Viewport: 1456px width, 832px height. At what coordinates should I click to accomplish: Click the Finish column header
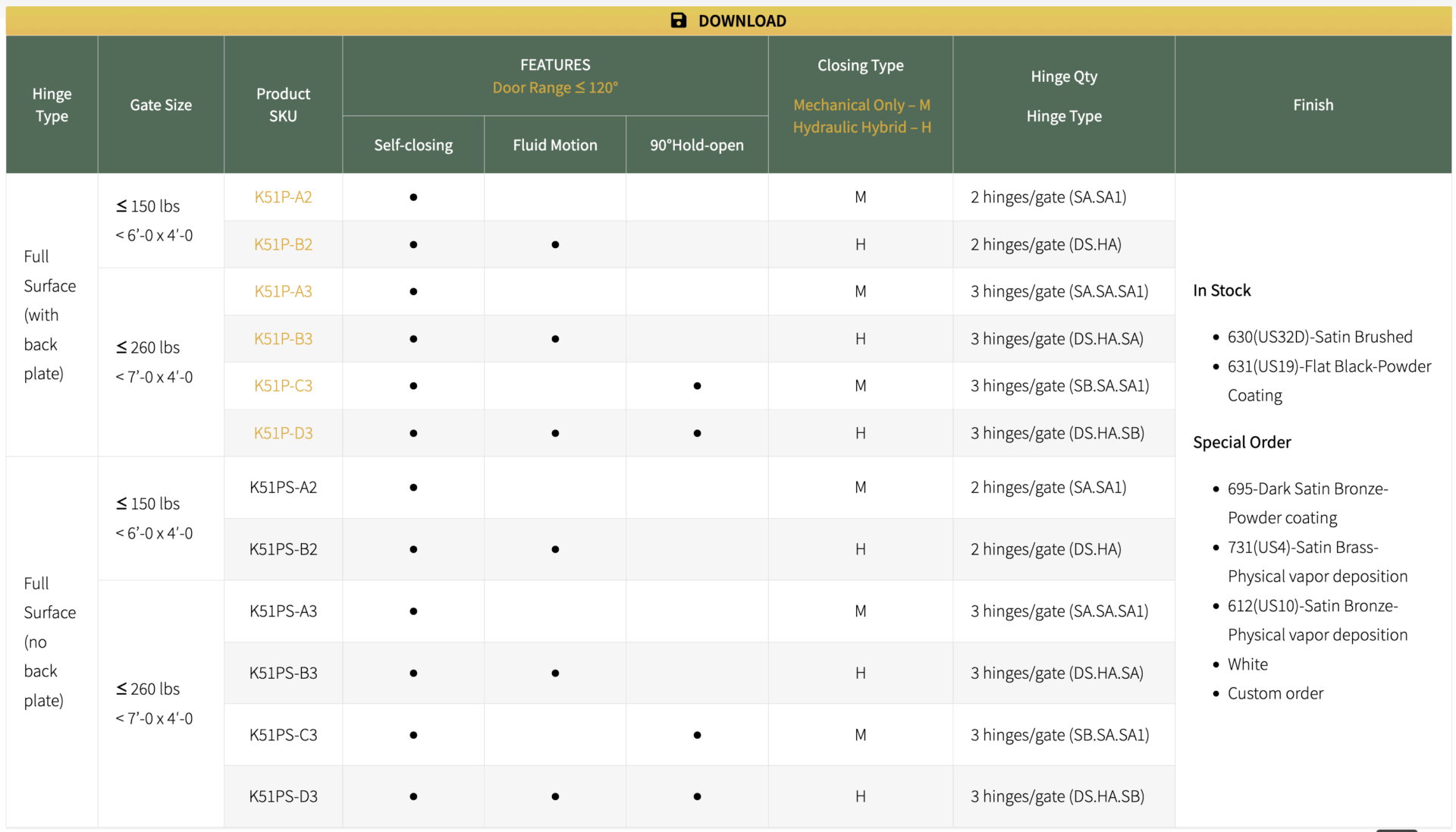click(x=1313, y=105)
